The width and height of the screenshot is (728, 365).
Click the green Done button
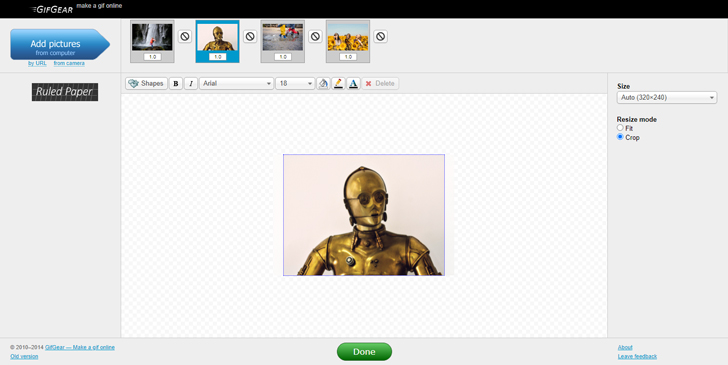pos(364,352)
